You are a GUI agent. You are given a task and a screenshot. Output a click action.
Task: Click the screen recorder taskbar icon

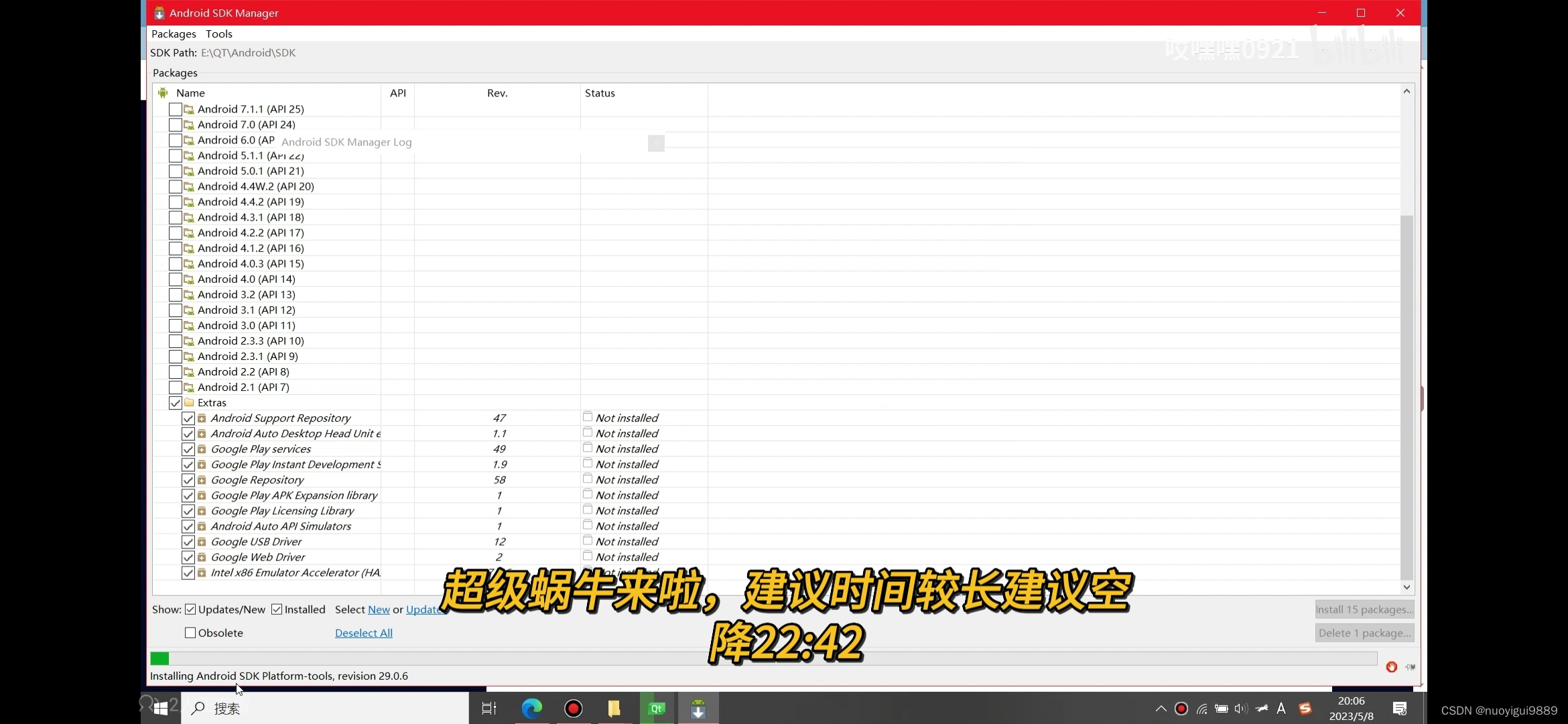click(574, 709)
